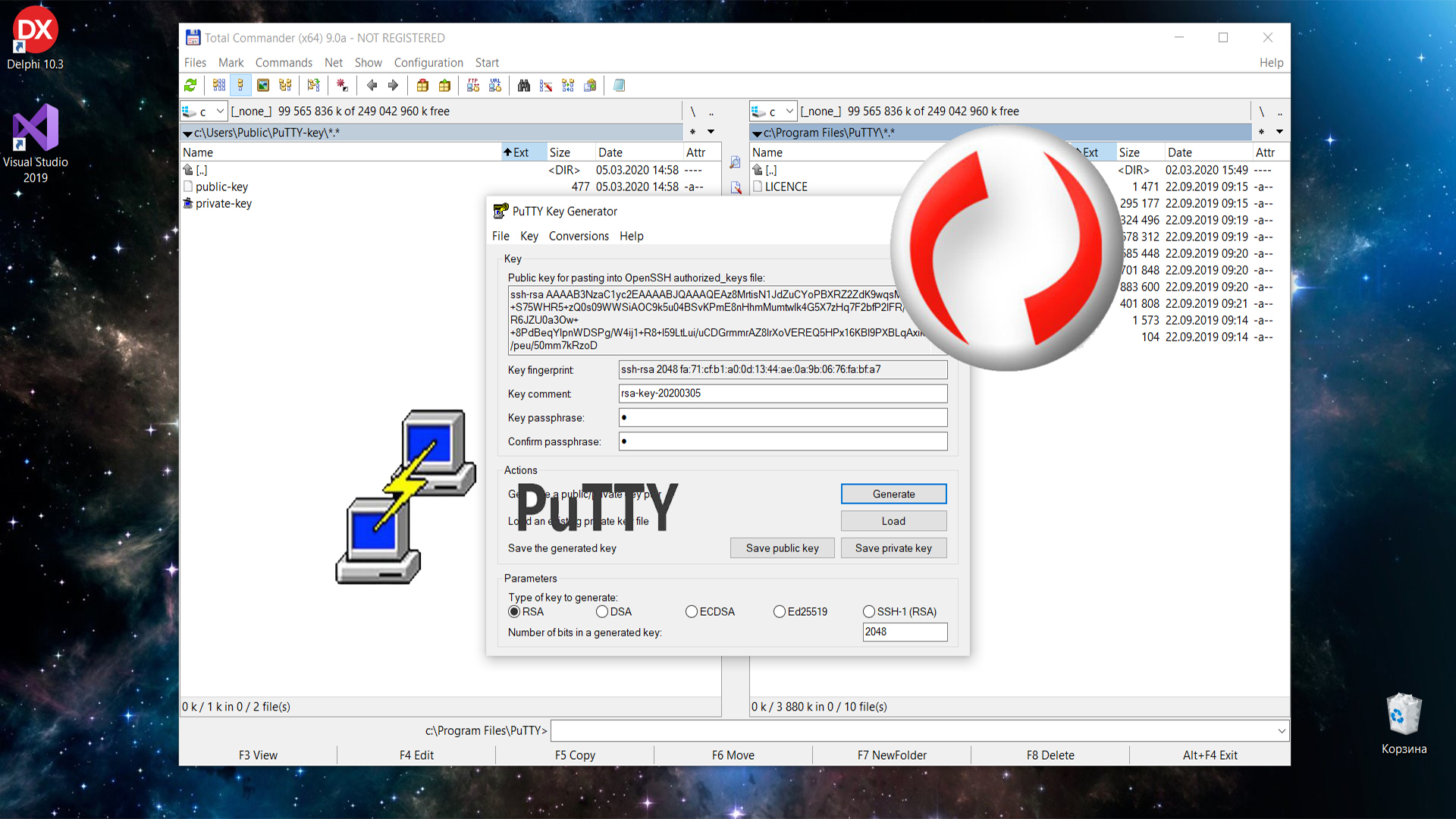
Task: Select Ed25519 key type radio button
Action: (780, 612)
